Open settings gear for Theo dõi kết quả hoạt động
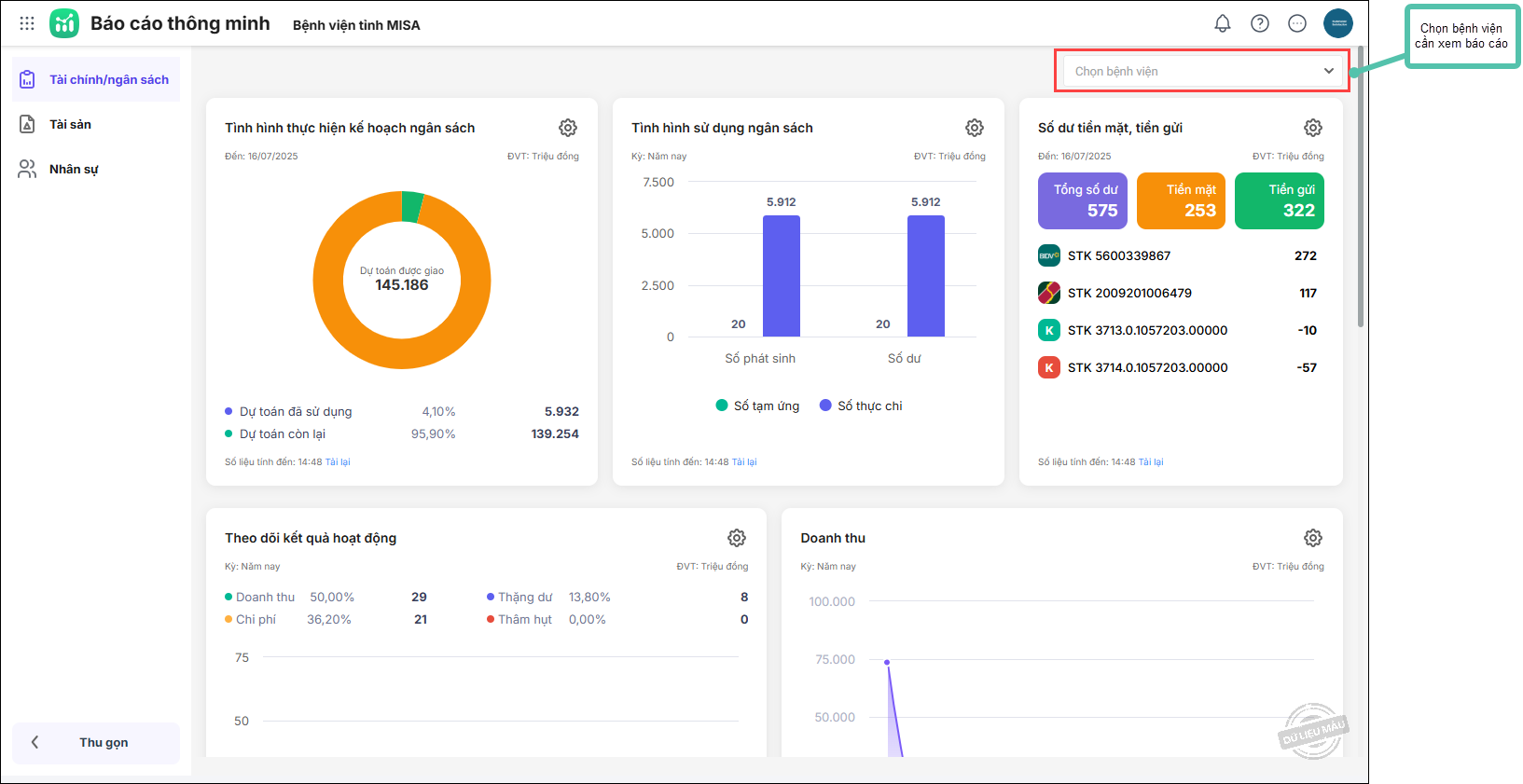The width and height of the screenshot is (1523, 784). [x=736, y=538]
